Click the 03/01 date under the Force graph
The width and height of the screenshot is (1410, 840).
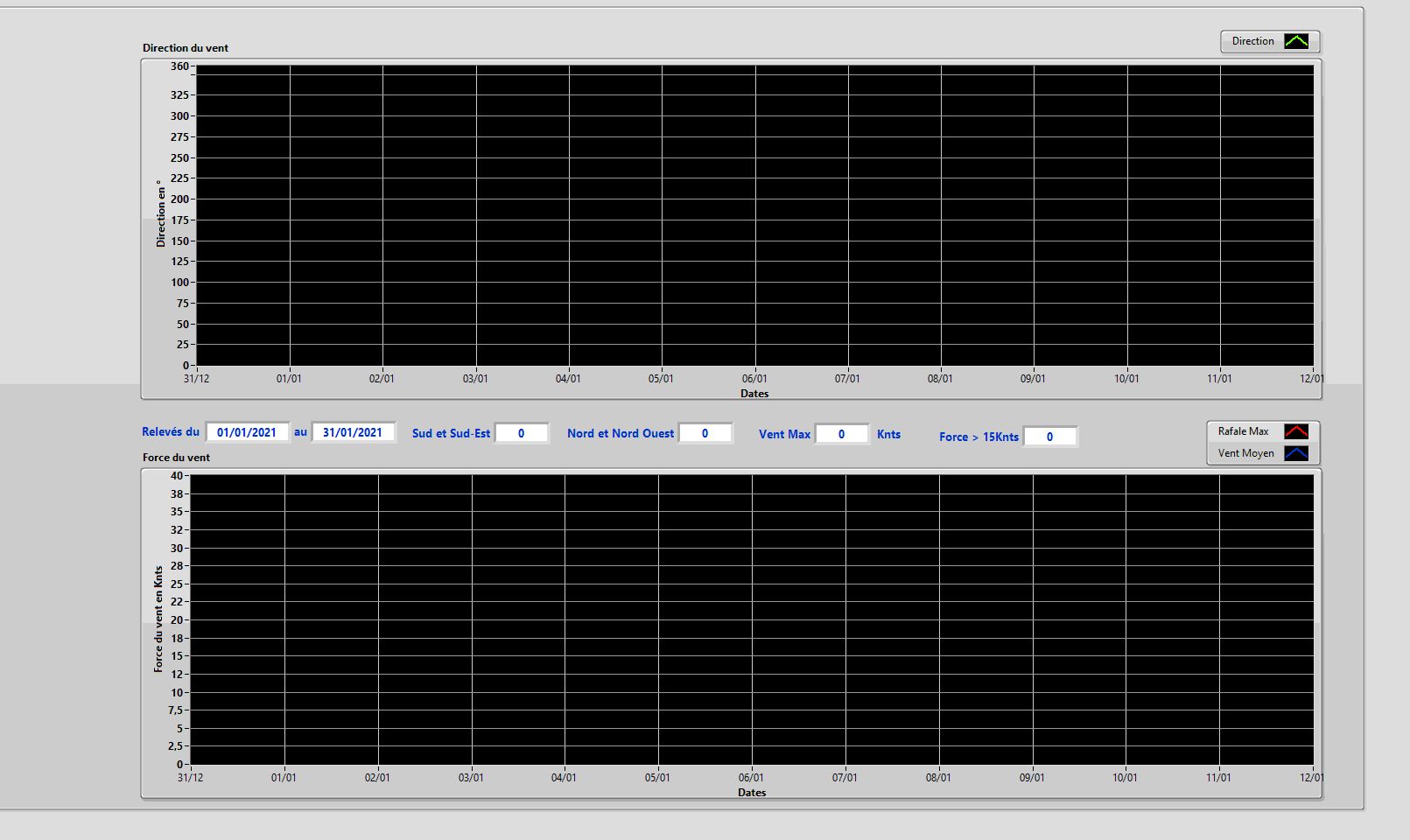click(471, 778)
